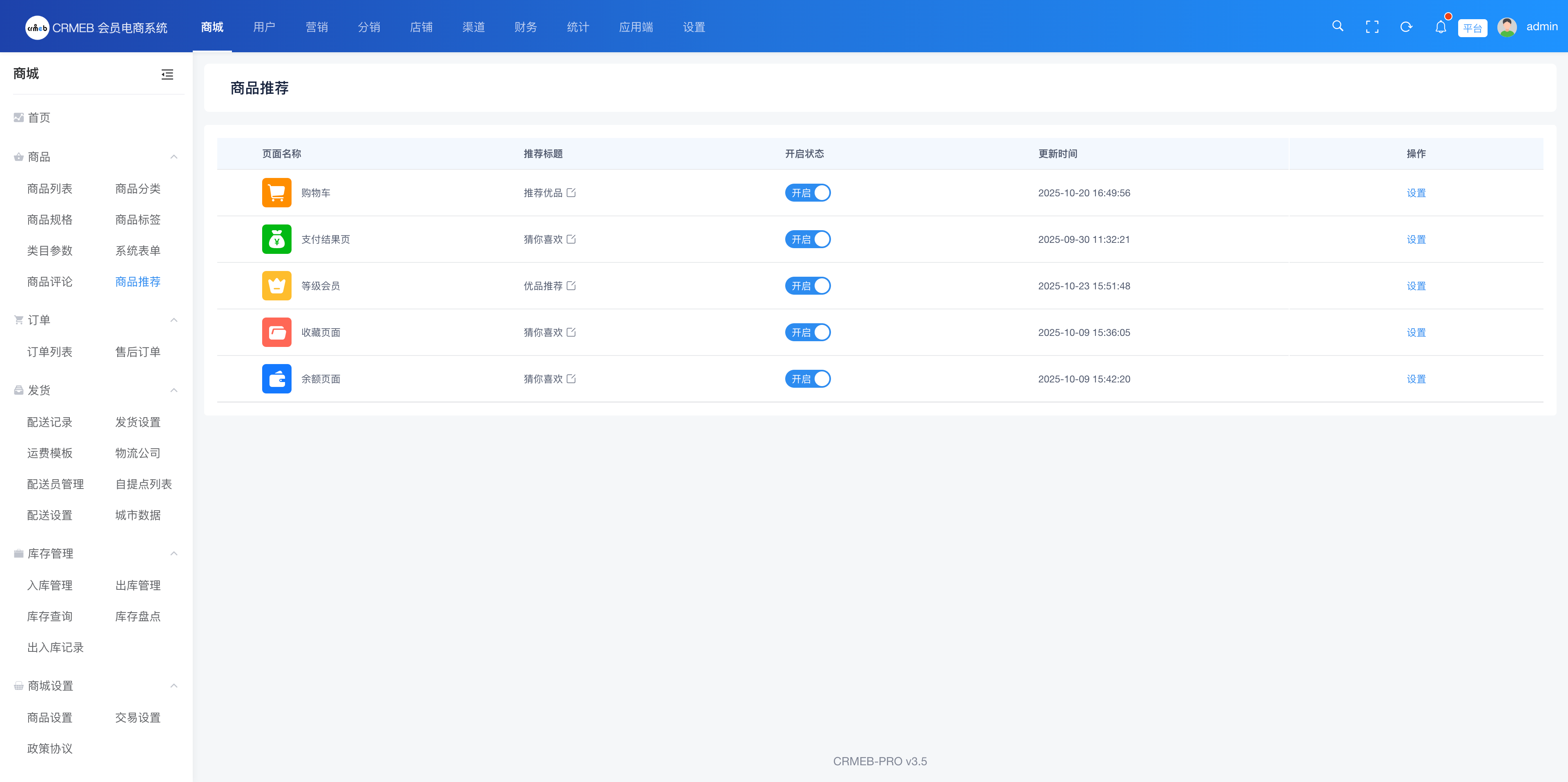Disable the 余额页面 status switch
Image resolution: width=1568 pixels, height=782 pixels.
click(x=807, y=378)
